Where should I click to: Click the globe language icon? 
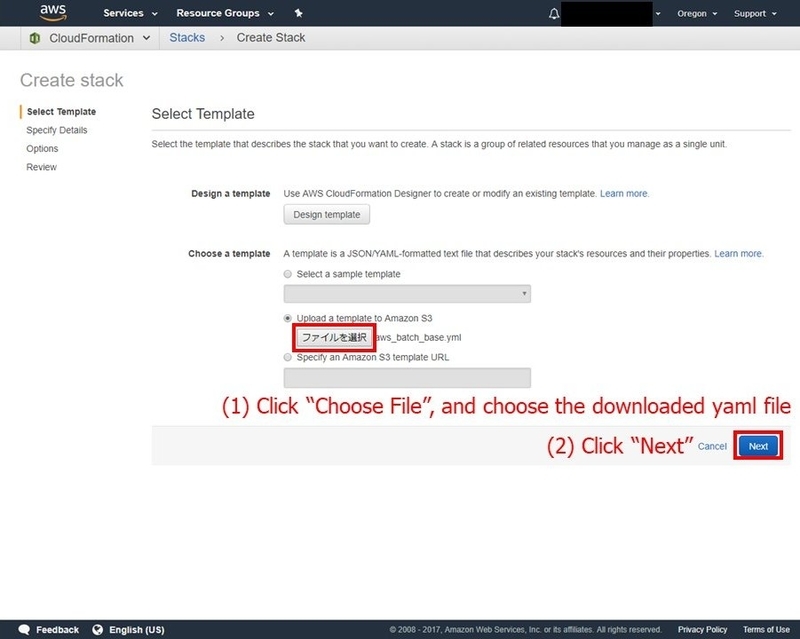(97, 629)
